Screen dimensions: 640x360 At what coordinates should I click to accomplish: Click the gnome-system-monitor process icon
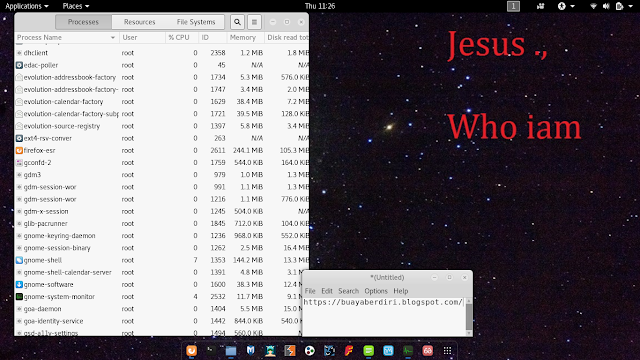point(19,297)
